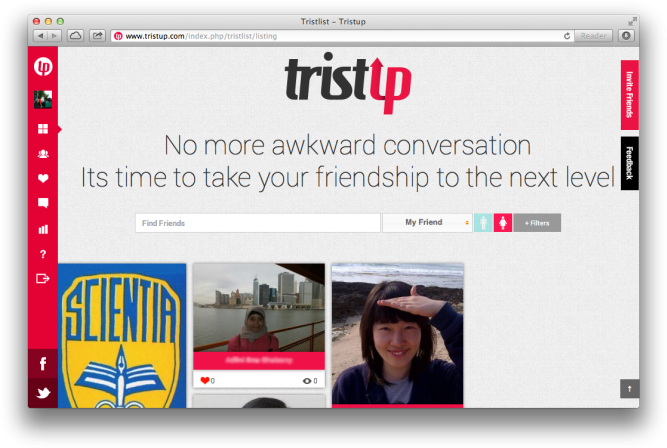Select the heart icon in sidebar
The image size is (667, 448).
tap(43, 178)
